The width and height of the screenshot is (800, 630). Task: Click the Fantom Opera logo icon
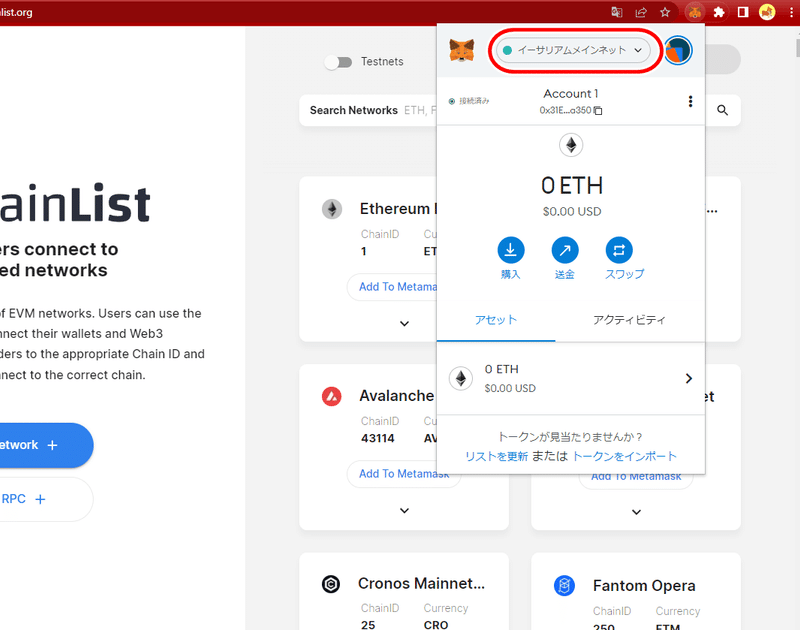coord(564,586)
